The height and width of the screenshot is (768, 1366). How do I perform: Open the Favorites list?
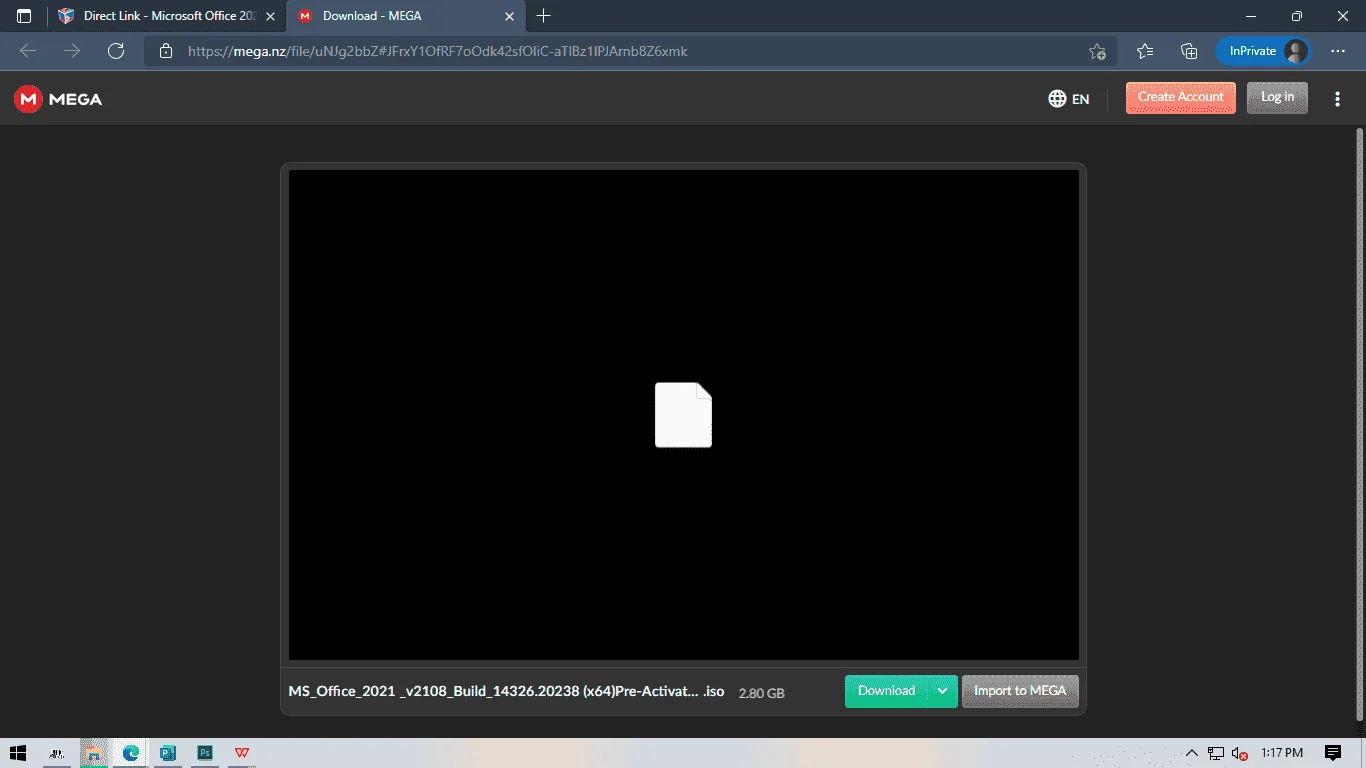[1145, 51]
